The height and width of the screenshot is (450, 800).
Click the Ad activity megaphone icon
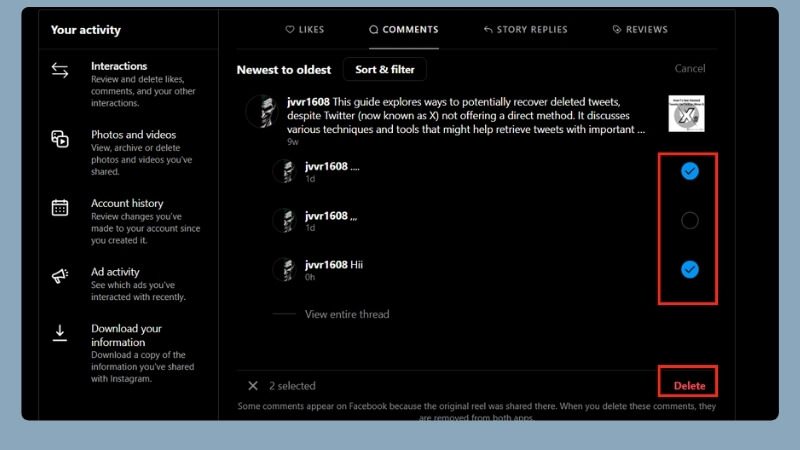click(60, 276)
